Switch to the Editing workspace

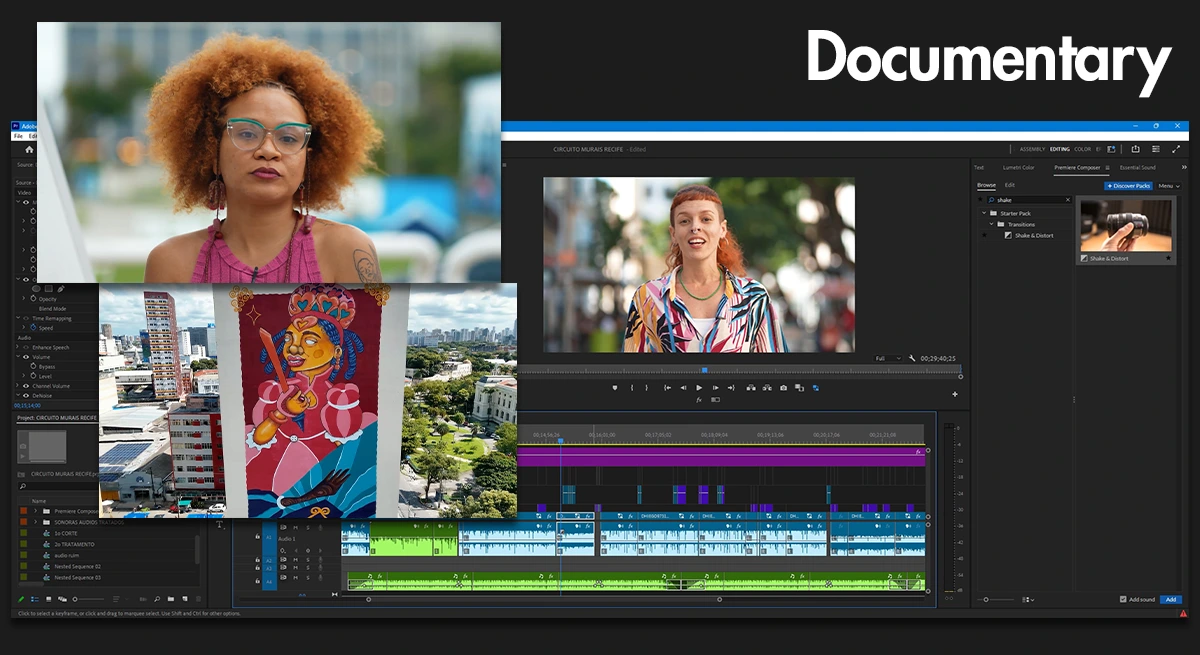click(1060, 149)
